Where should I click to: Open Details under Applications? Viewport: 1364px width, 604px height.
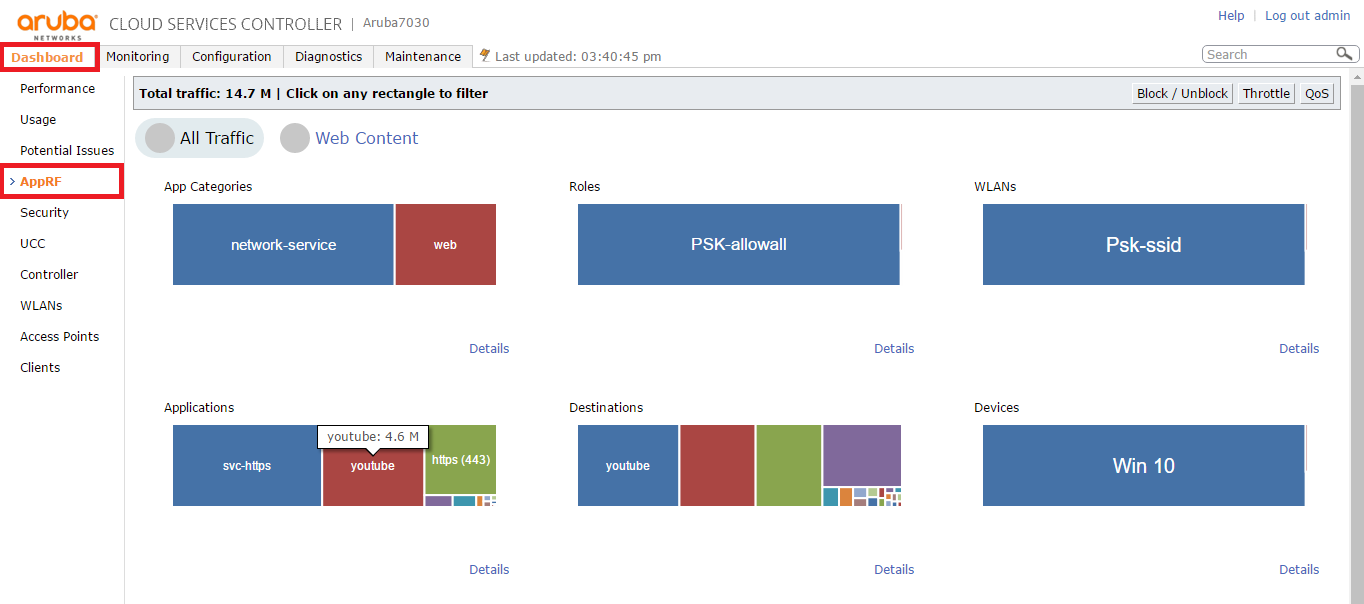tap(489, 569)
